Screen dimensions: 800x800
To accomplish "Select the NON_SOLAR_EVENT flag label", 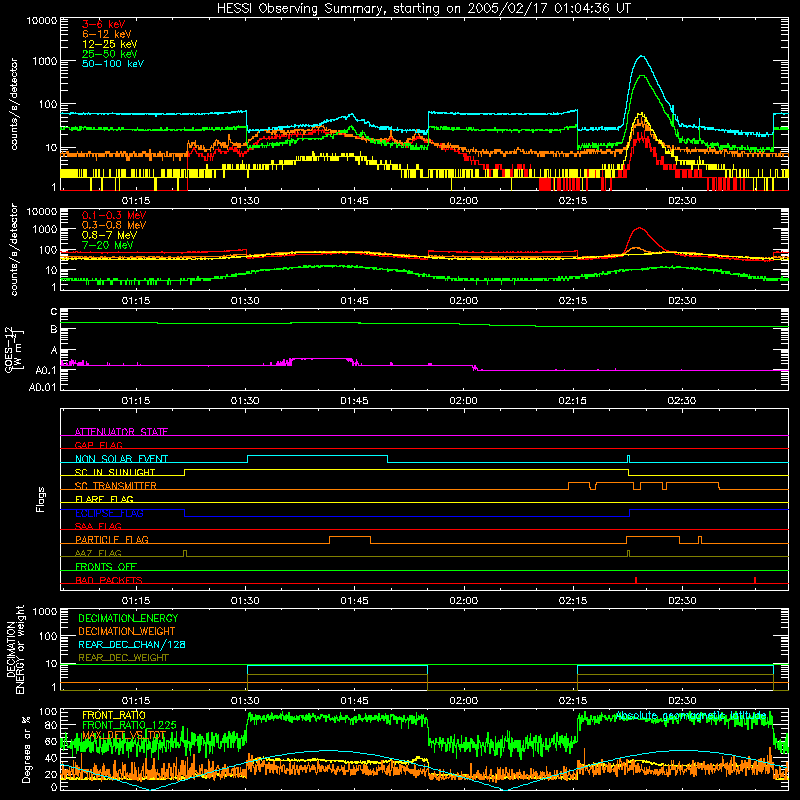I will [121, 459].
